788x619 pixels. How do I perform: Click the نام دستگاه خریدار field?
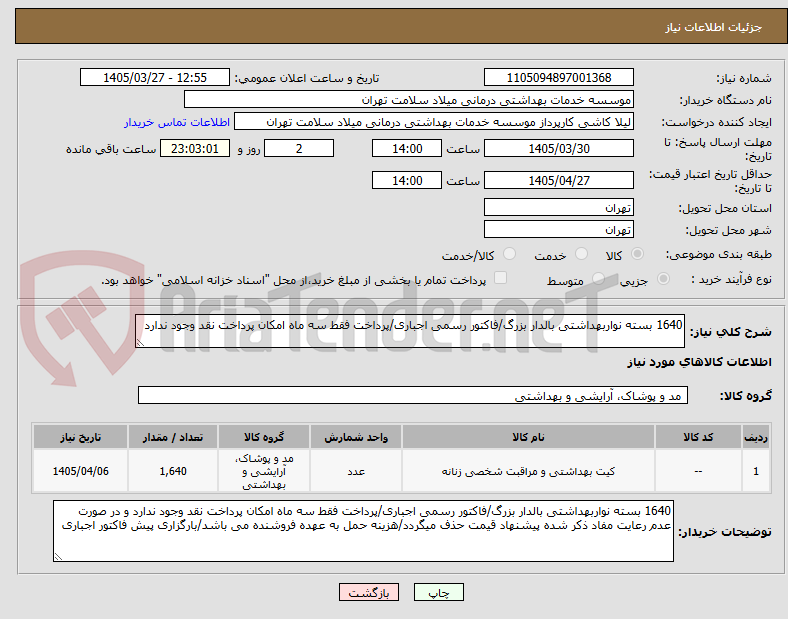click(x=409, y=99)
